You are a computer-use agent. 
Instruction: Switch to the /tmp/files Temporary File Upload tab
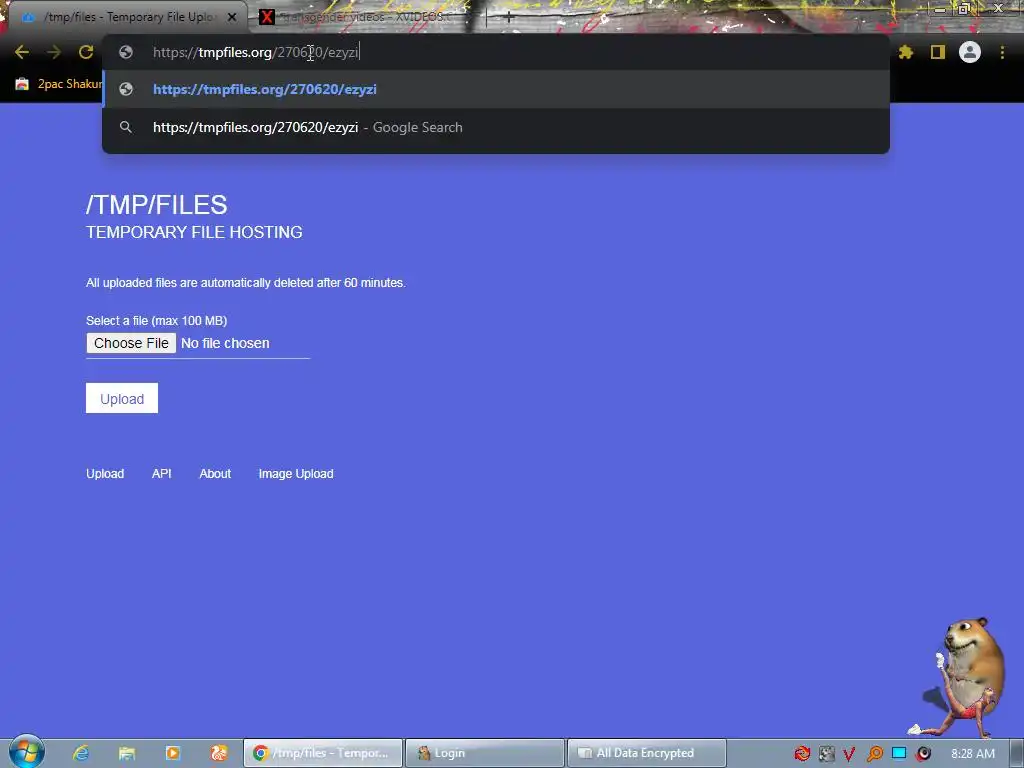124,17
